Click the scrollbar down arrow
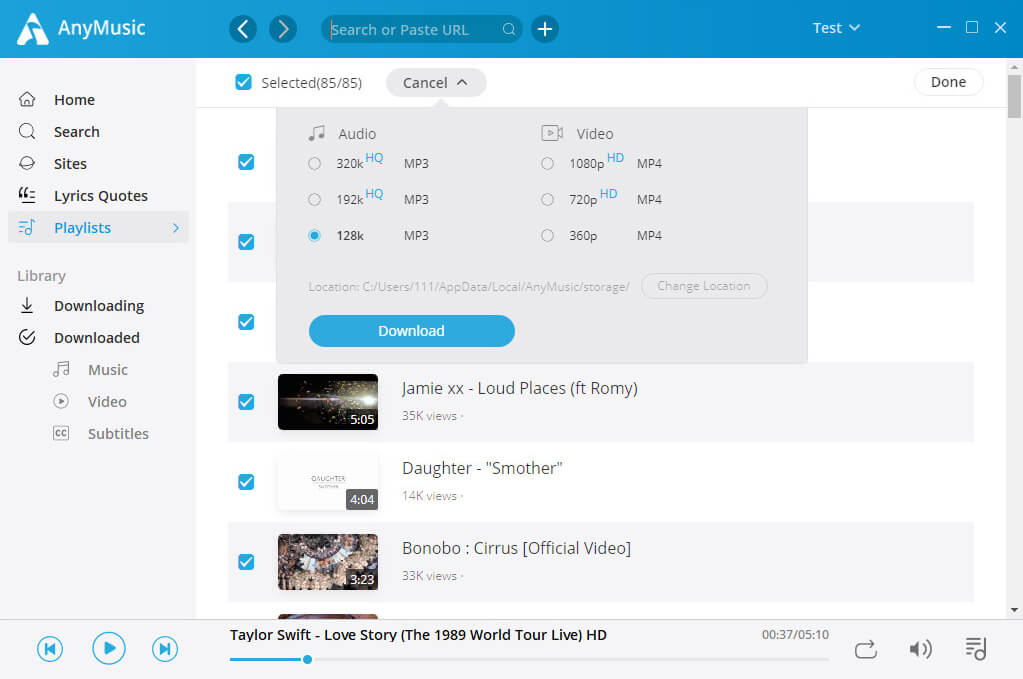The image size is (1023, 679). point(1014,611)
